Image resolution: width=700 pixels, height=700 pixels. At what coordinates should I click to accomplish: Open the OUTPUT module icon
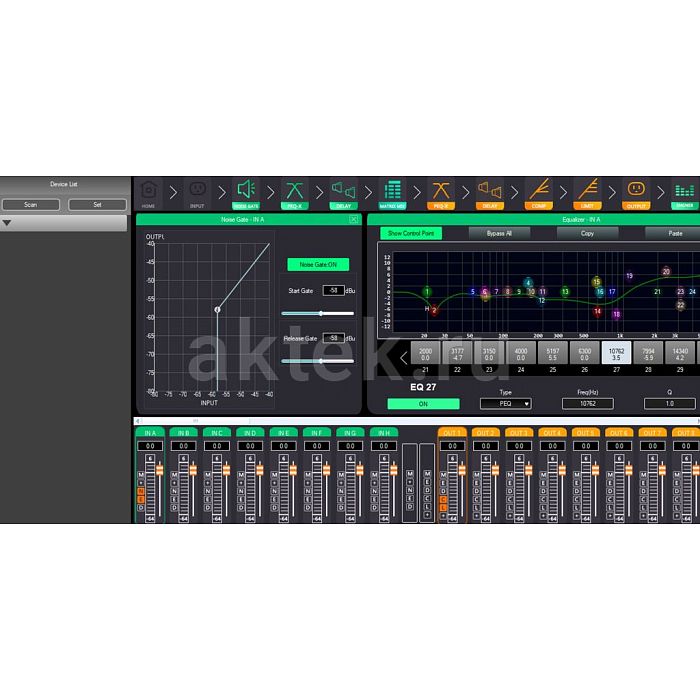click(x=636, y=194)
